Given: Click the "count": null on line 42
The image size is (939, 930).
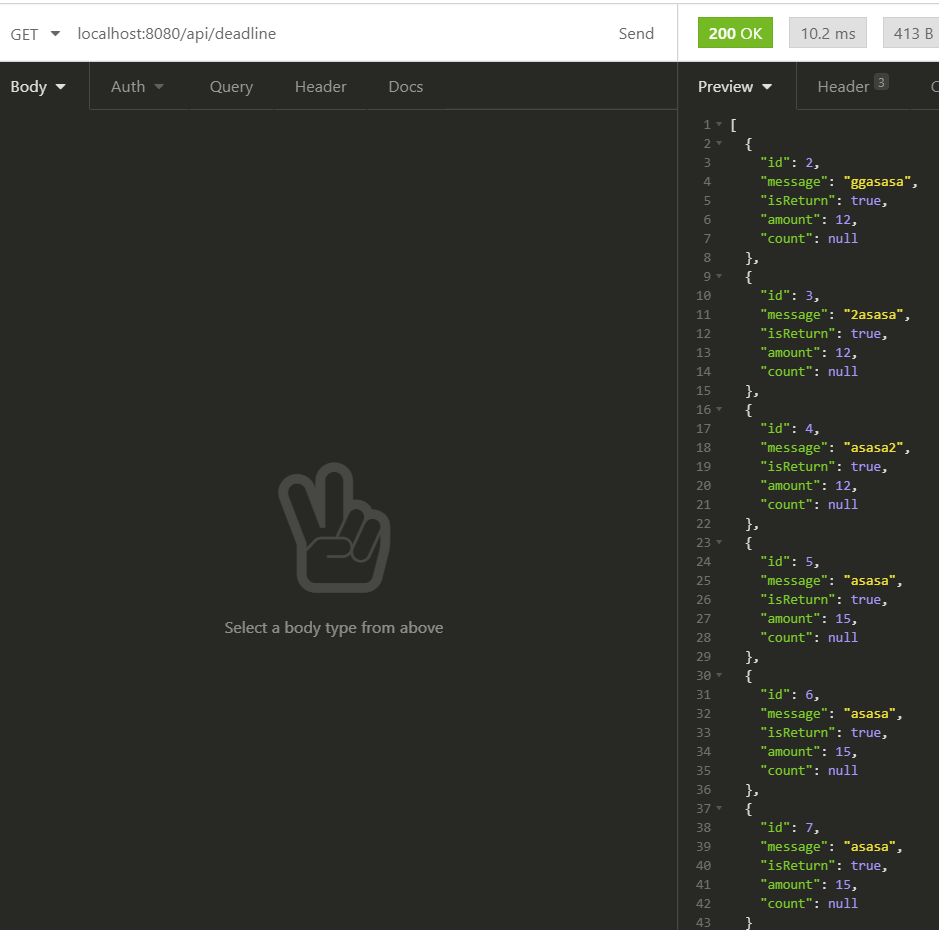Looking at the screenshot, I should 808,903.
